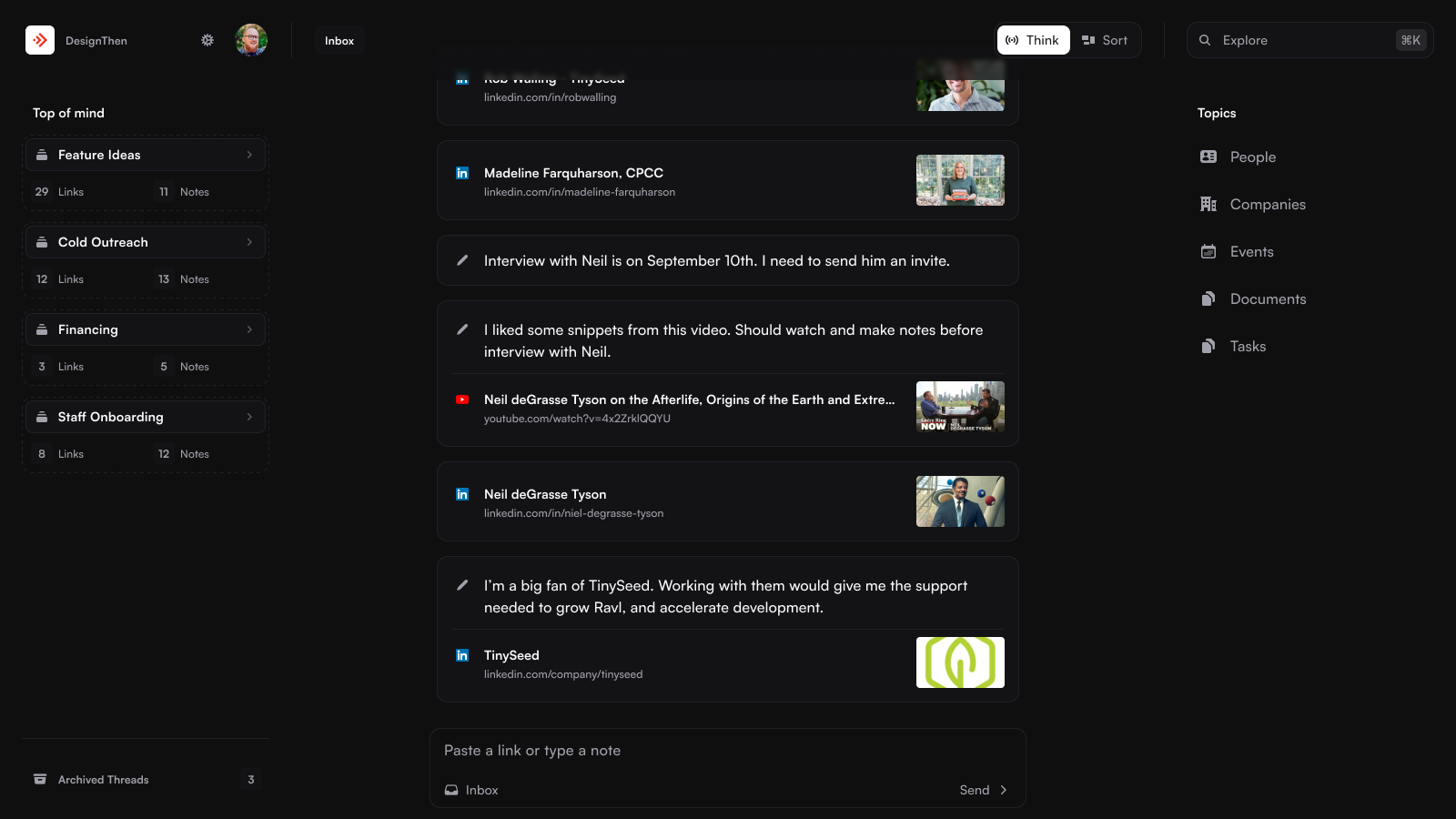This screenshot has height=819, width=1456.
Task: Click pencil icon on the video snippets note
Action: point(462,329)
